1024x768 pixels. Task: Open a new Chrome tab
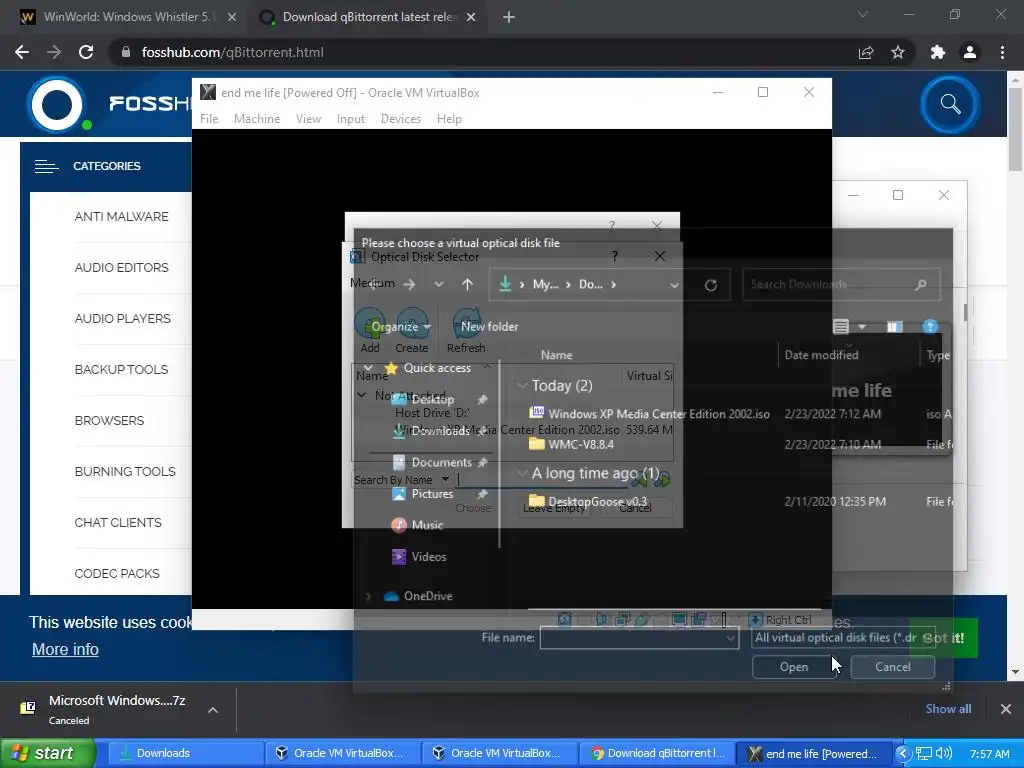pyautogui.click(x=509, y=17)
